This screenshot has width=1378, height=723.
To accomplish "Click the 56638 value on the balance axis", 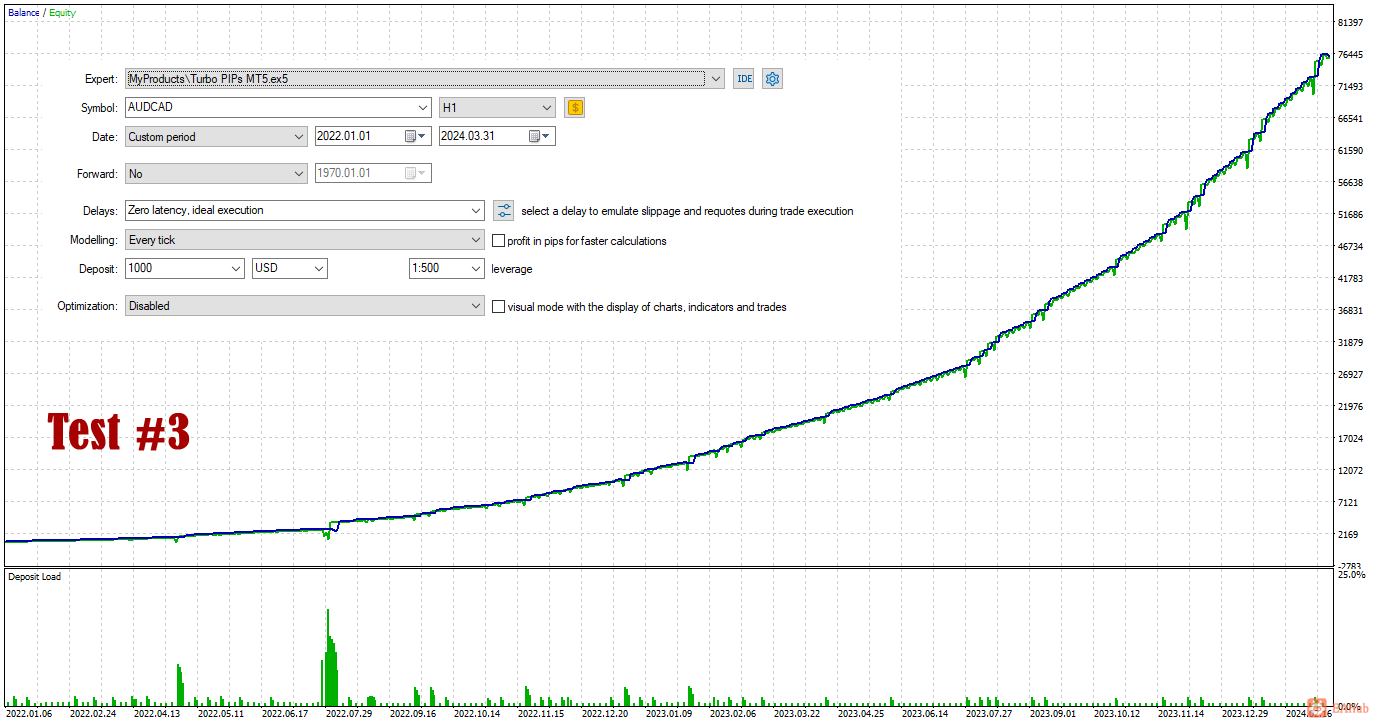I will coord(1350,182).
